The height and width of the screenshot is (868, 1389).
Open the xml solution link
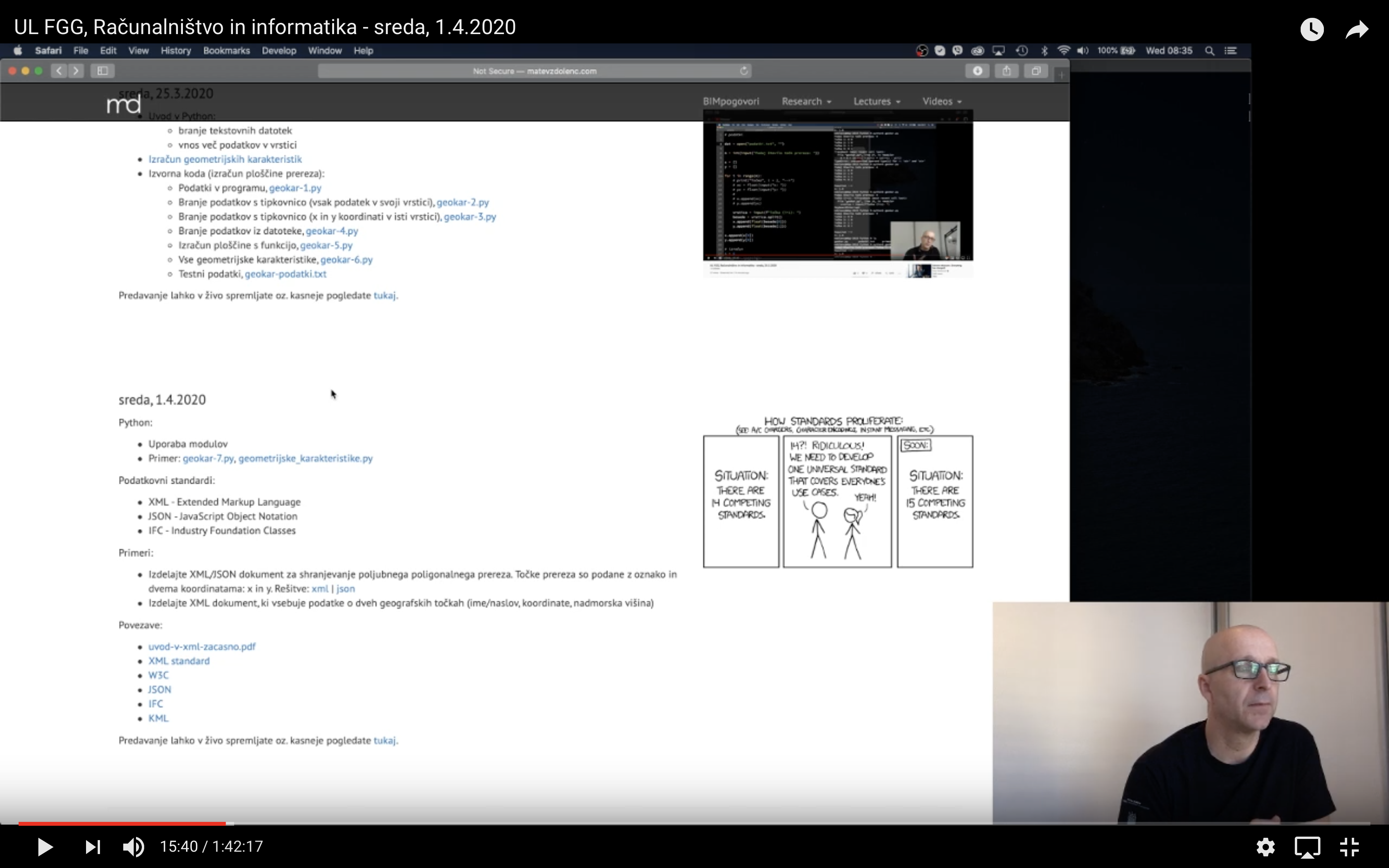[x=320, y=589]
